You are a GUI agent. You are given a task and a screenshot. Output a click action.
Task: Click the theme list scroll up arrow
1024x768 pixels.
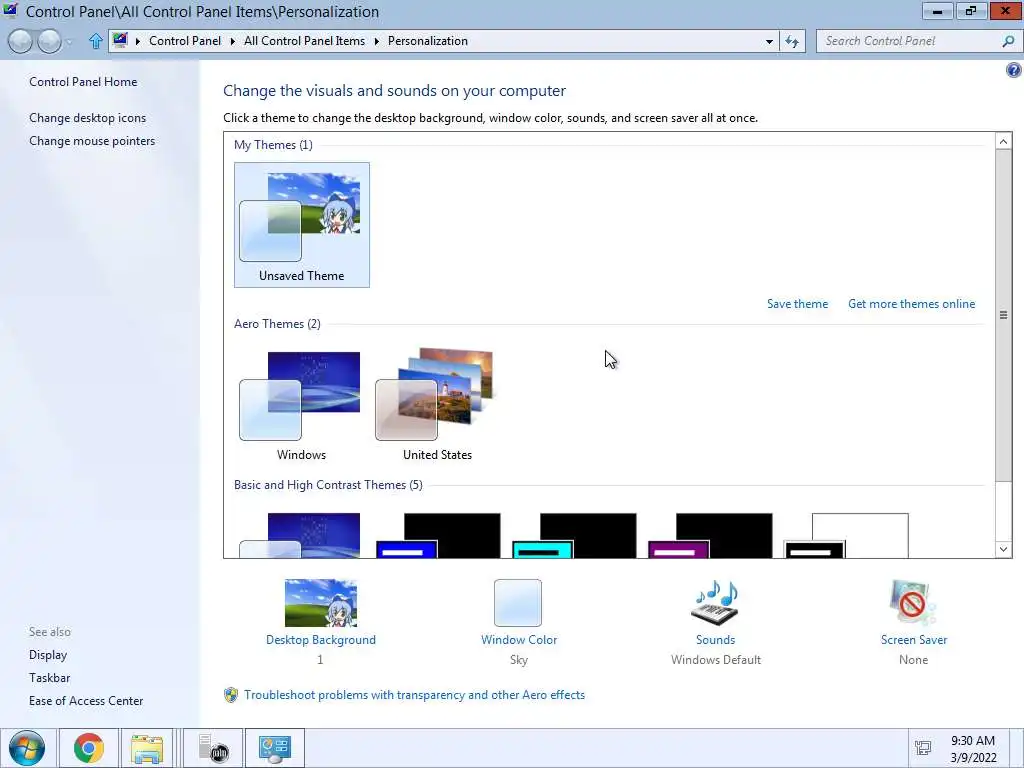pos(1004,141)
